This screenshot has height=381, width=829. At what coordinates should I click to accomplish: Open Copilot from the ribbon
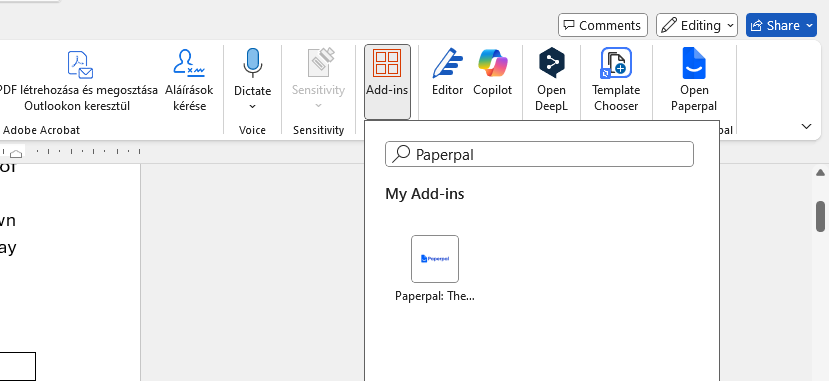pyautogui.click(x=492, y=73)
